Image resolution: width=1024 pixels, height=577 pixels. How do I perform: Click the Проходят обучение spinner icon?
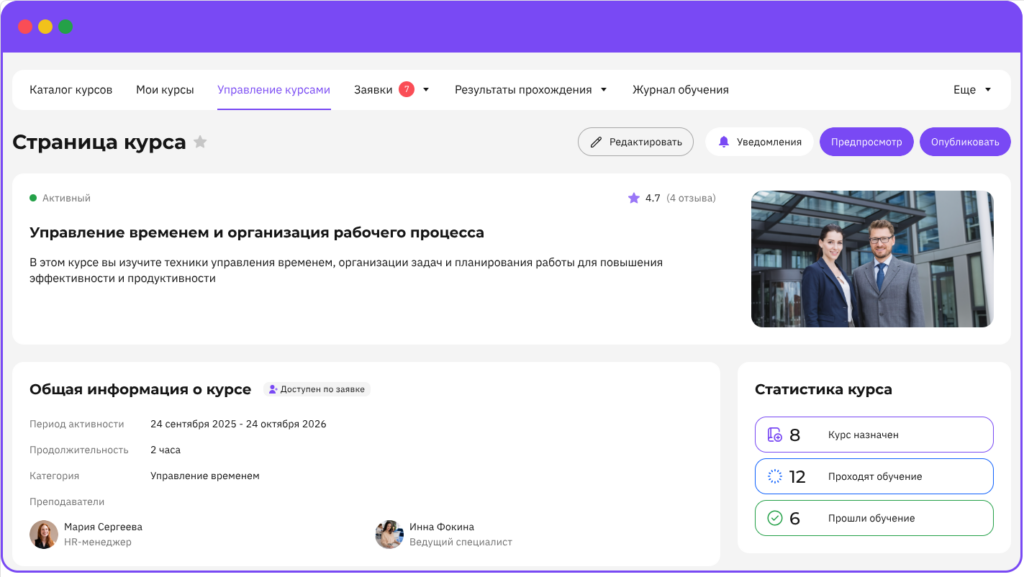tap(775, 476)
